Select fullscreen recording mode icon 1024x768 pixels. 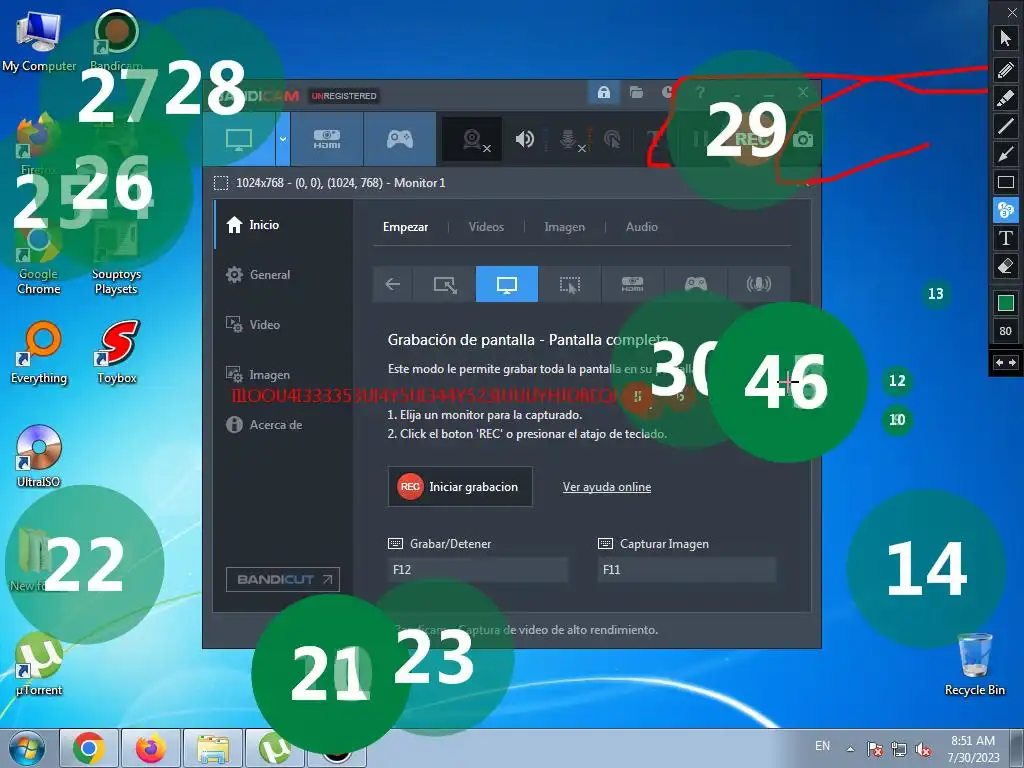[507, 284]
